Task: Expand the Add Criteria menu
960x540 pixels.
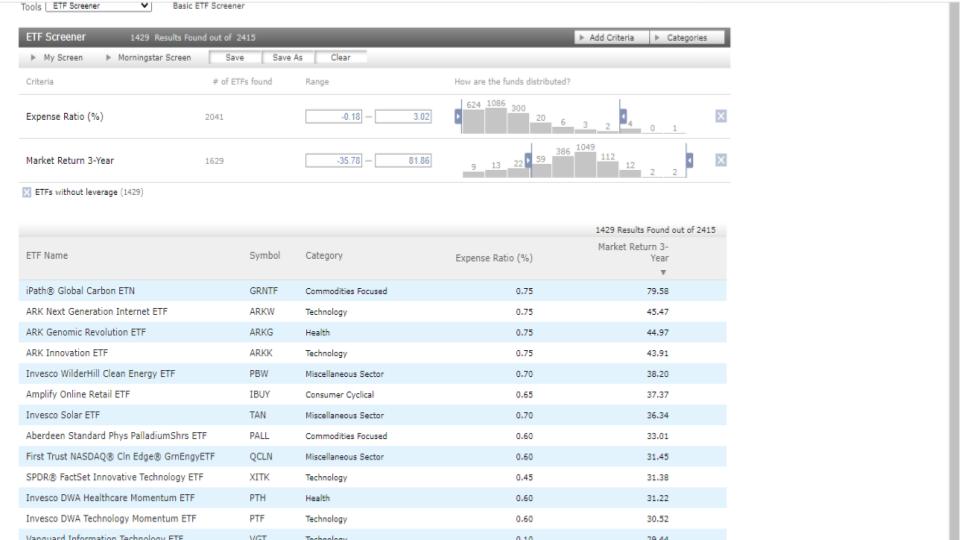Action: point(610,38)
